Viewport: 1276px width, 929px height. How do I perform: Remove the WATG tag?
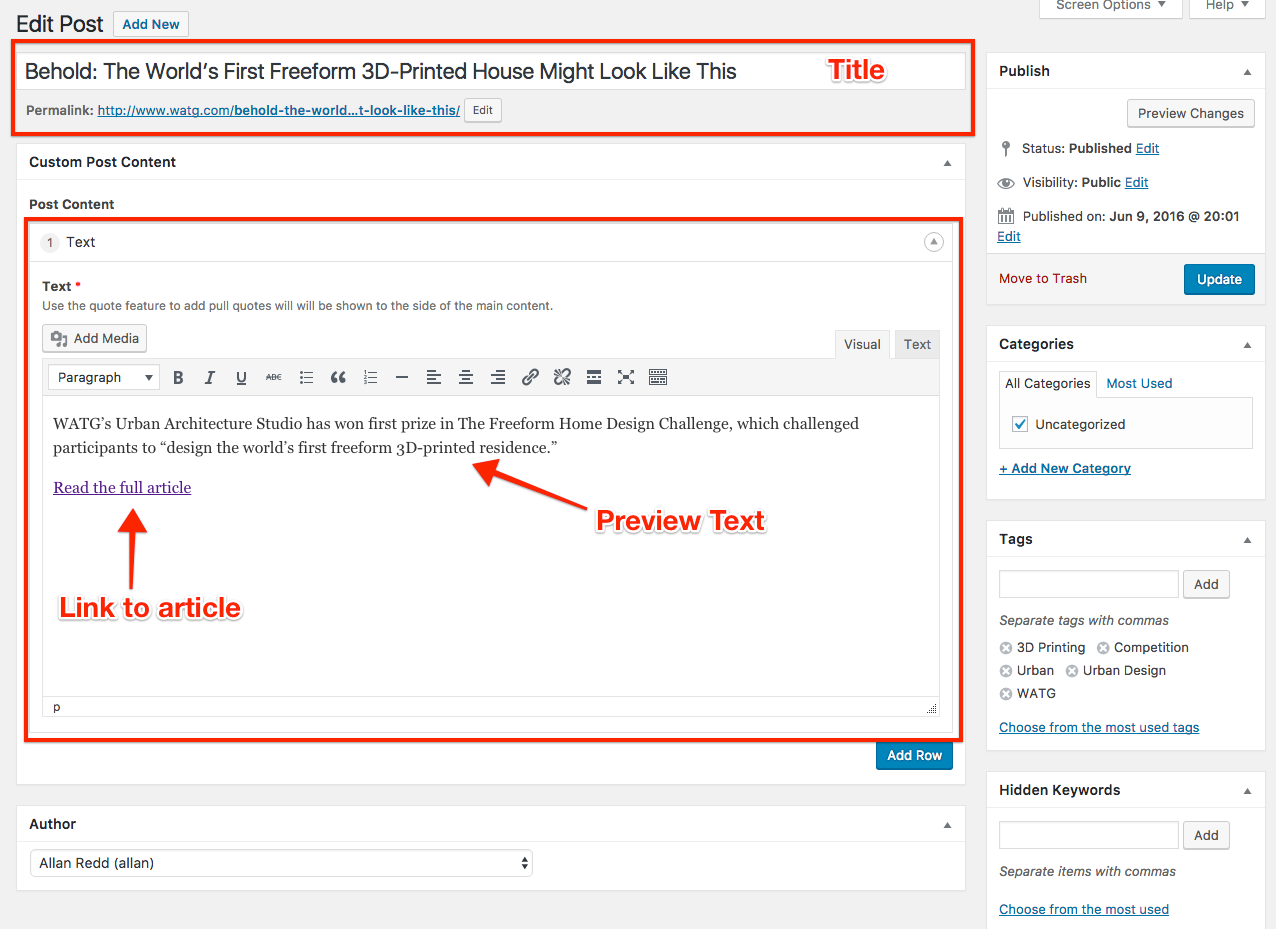point(1006,694)
